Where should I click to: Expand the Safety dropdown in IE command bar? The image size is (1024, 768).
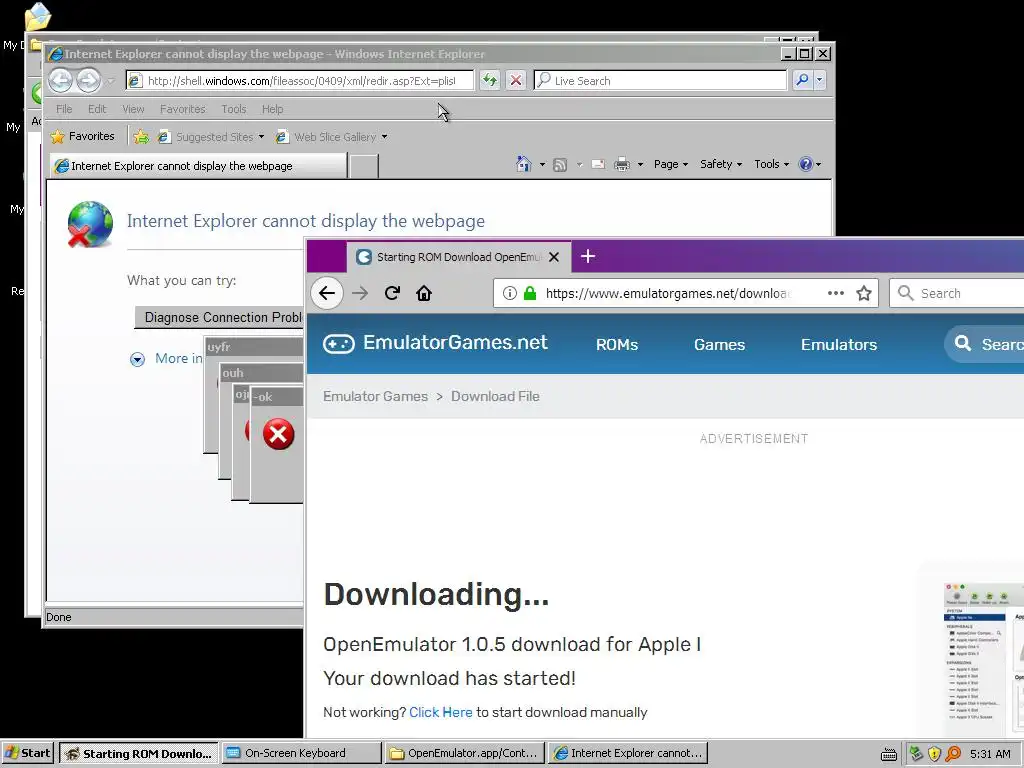pyautogui.click(x=721, y=164)
